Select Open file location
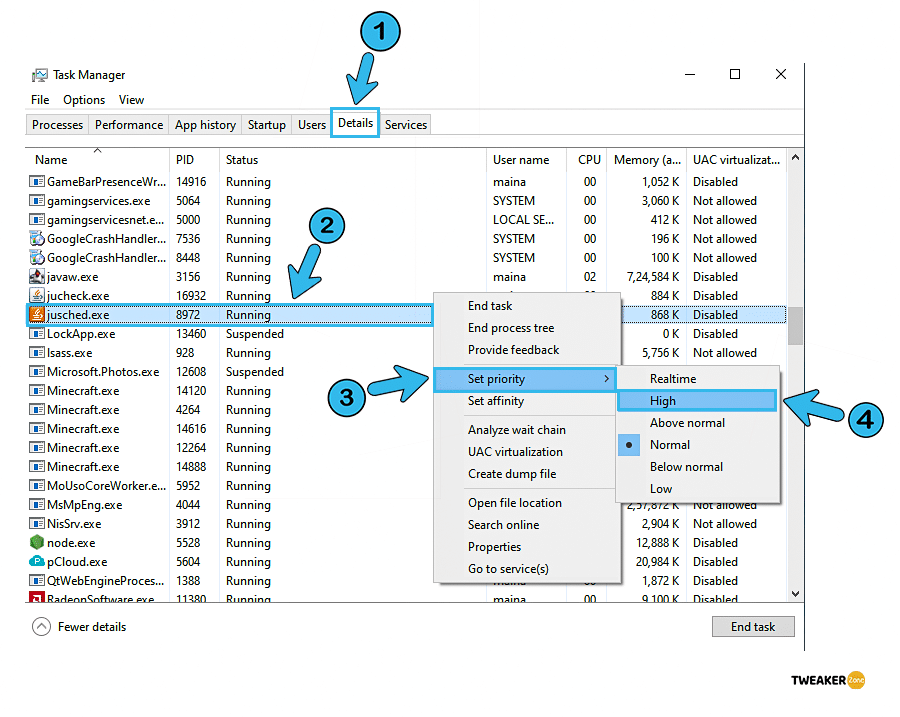Screen dimensions: 900x717 (527, 503)
